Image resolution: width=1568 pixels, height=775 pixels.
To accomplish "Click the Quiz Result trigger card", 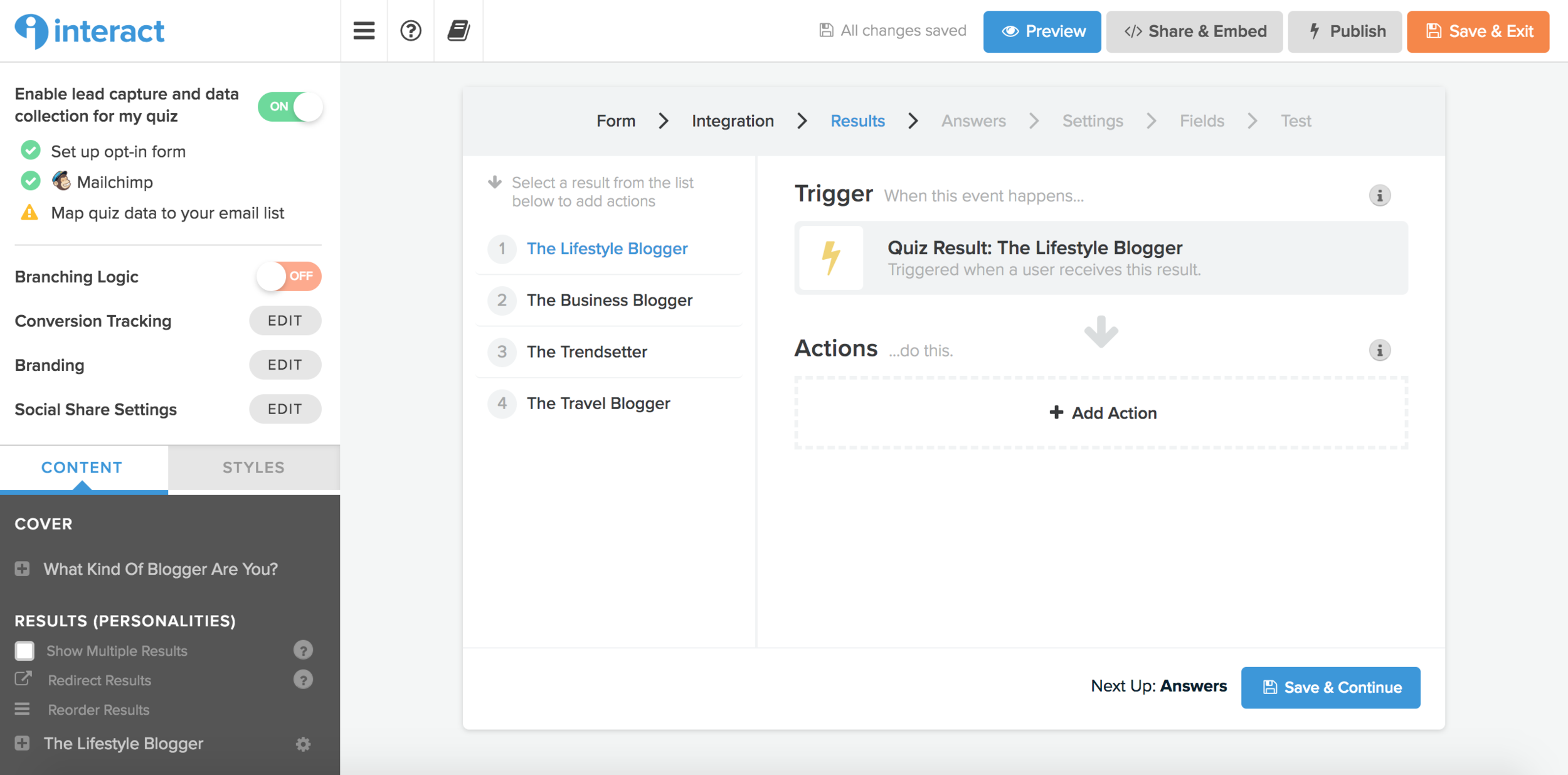I will click(x=1101, y=258).
